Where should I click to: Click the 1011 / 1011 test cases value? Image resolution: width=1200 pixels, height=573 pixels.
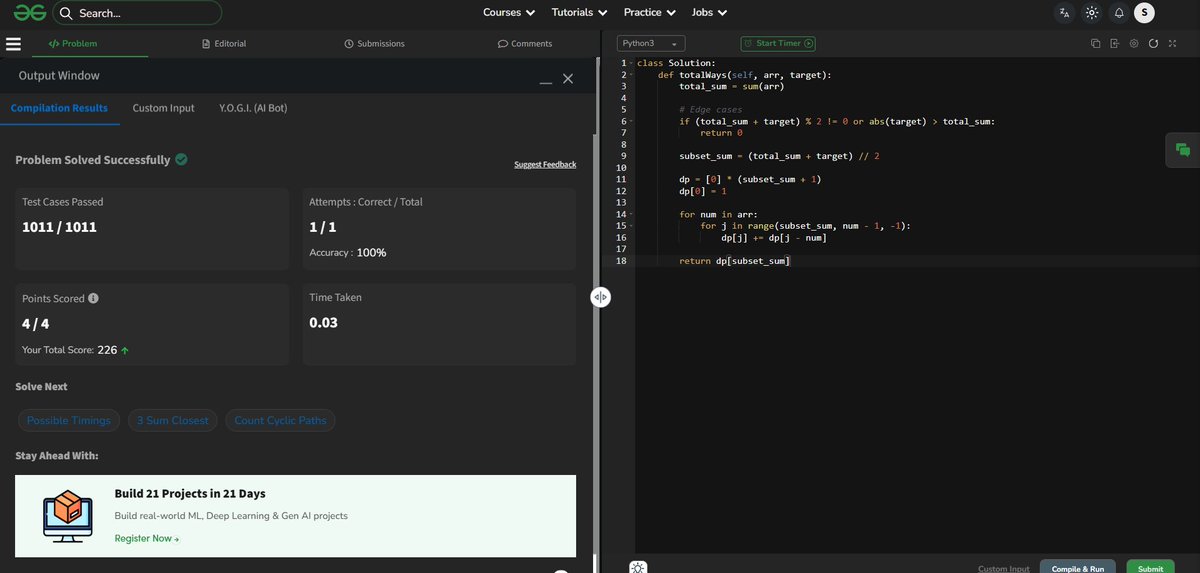point(59,227)
